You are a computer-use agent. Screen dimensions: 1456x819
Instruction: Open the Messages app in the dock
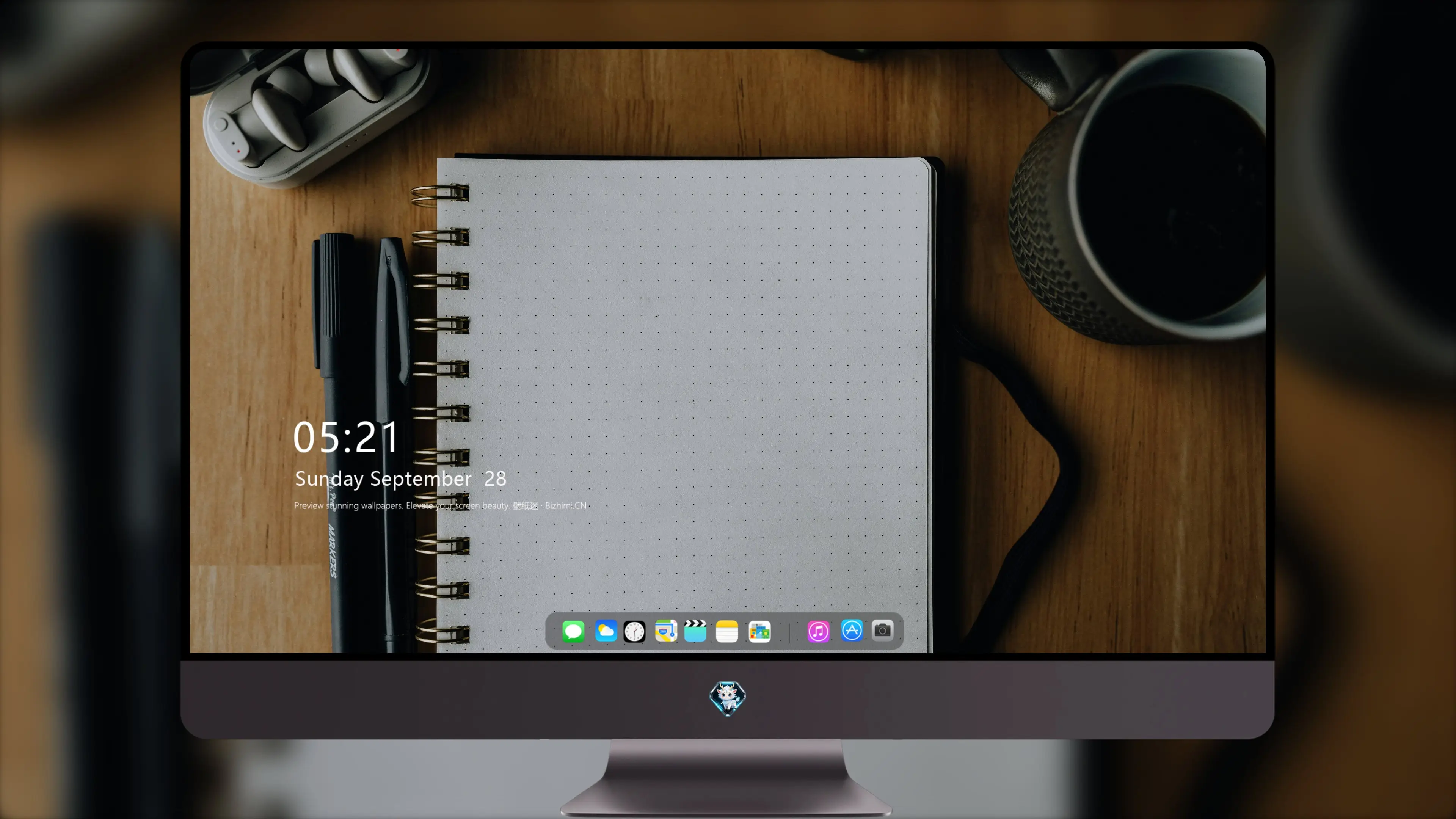[x=573, y=631]
